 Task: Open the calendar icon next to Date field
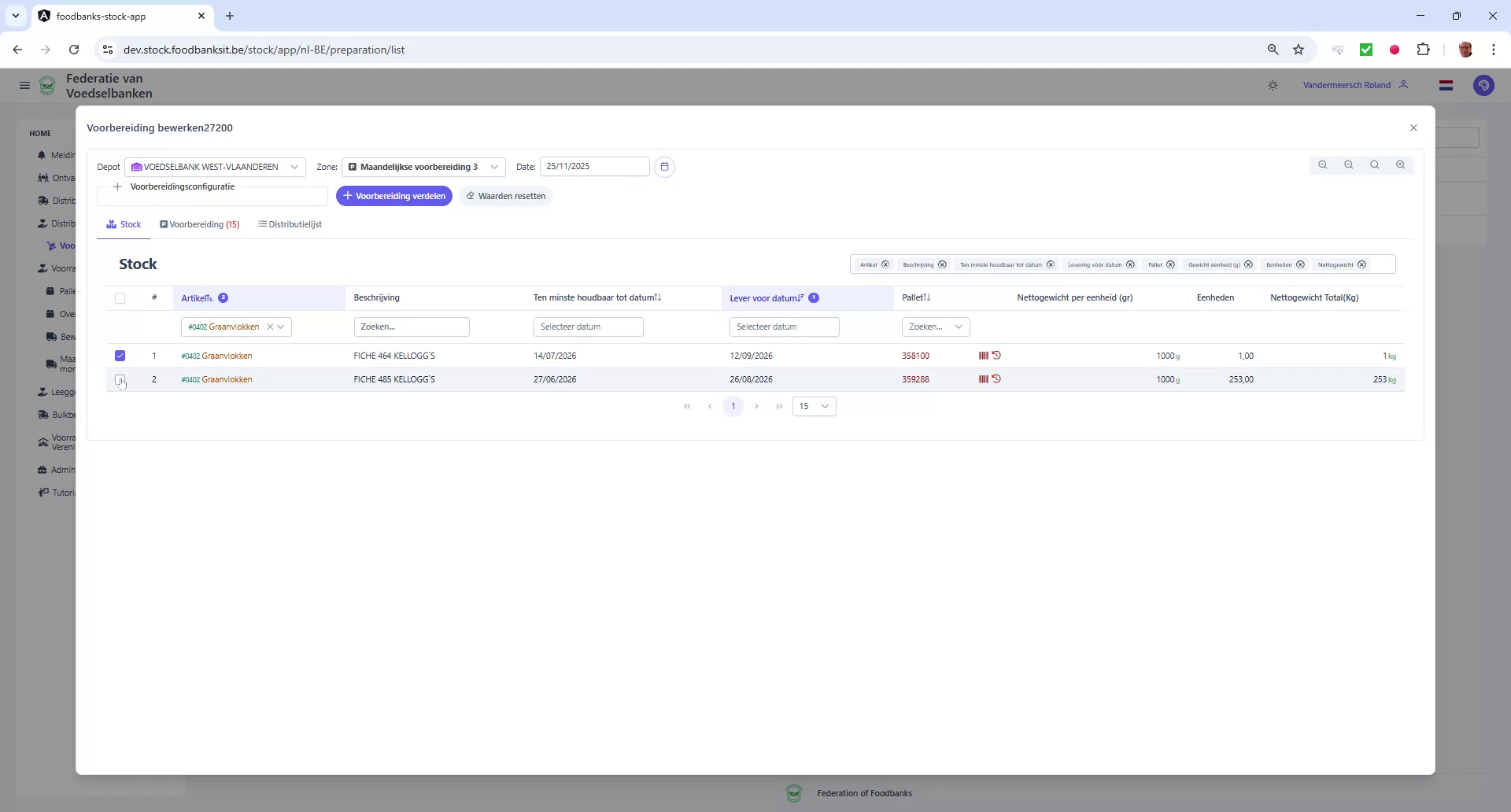665,167
